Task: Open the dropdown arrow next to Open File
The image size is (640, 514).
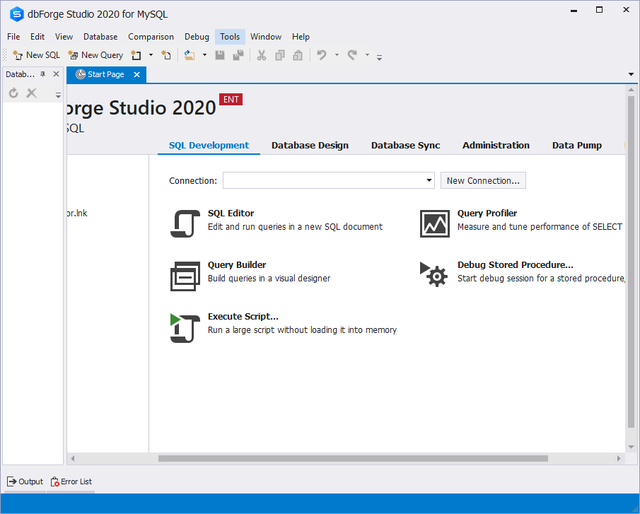Action: coord(203,55)
